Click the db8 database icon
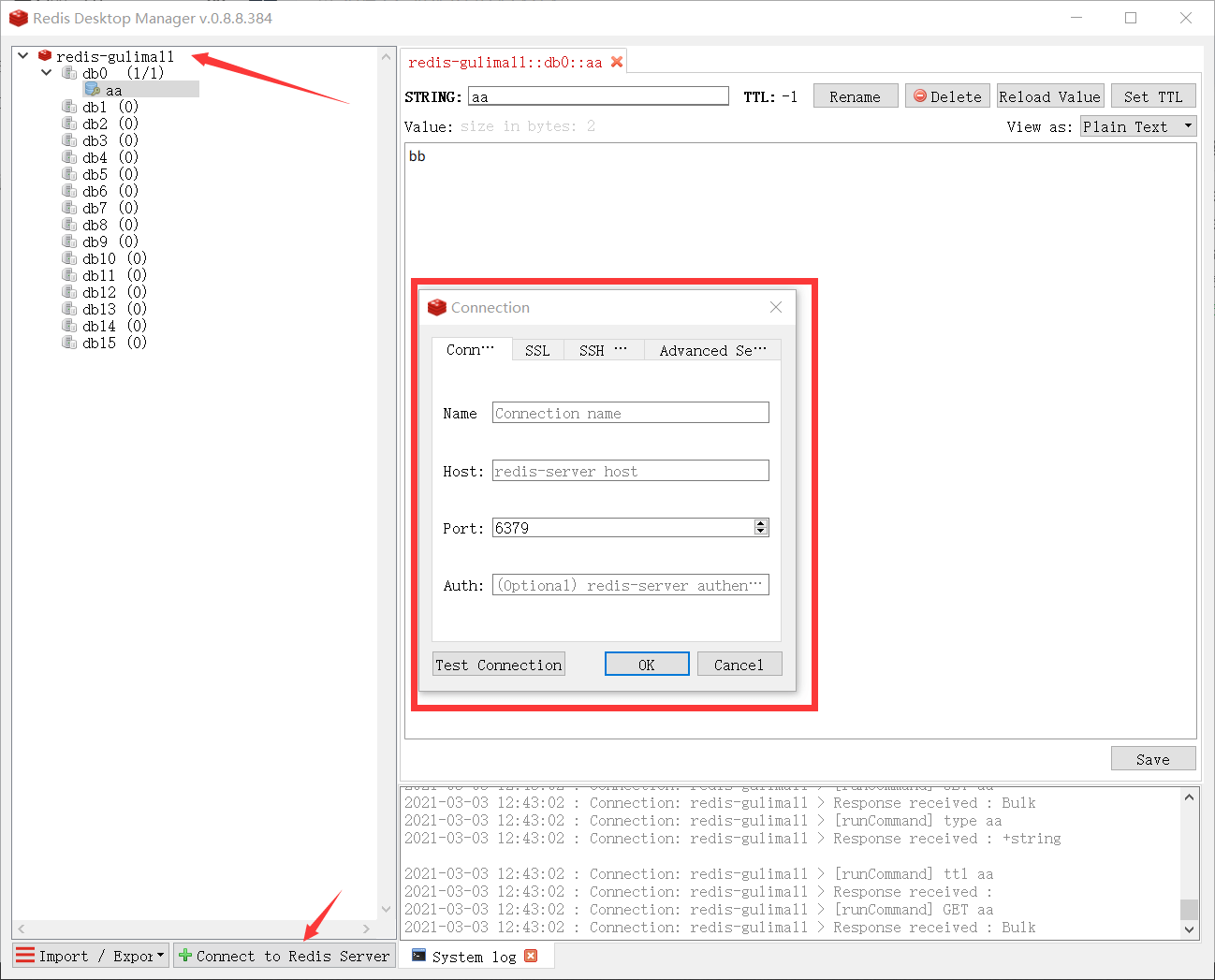 coord(69,225)
